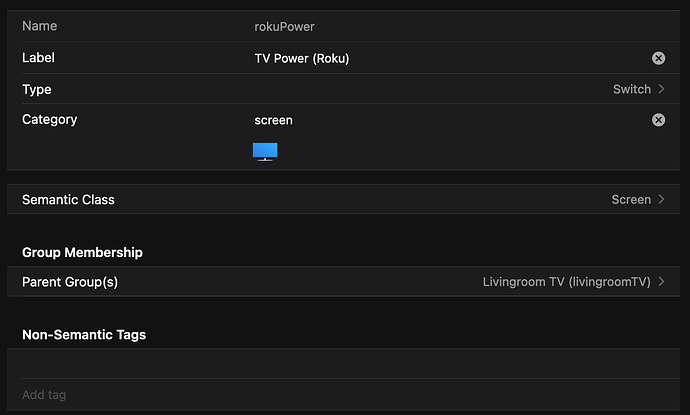Click the blue screen category icon preview

[265, 152]
